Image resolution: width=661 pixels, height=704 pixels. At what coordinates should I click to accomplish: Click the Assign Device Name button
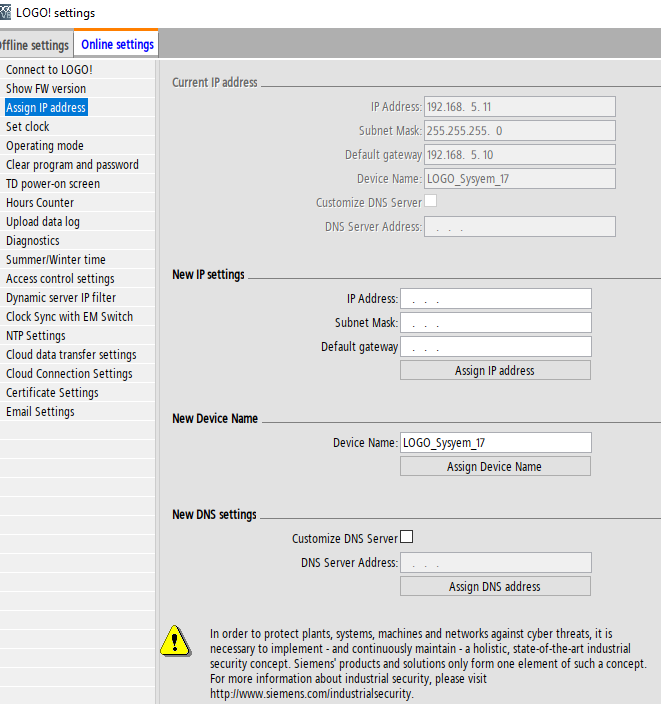pos(495,466)
